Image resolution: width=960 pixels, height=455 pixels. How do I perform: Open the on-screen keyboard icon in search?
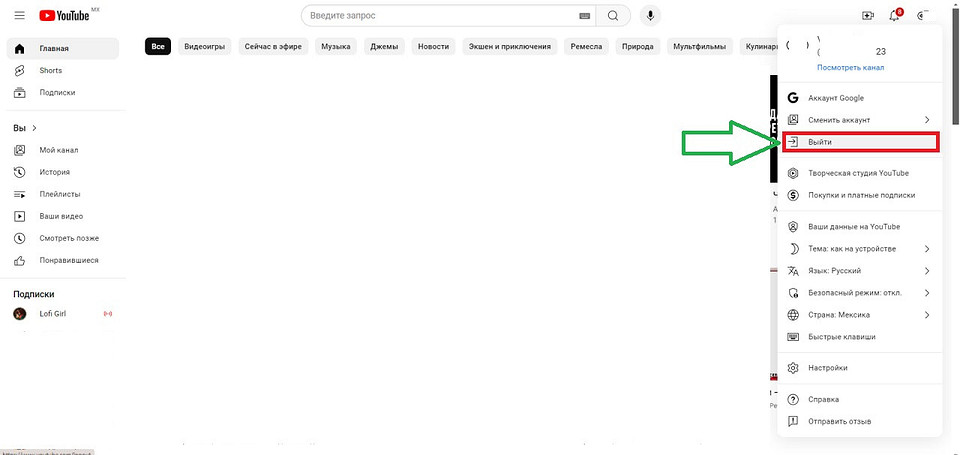(x=584, y=16)
